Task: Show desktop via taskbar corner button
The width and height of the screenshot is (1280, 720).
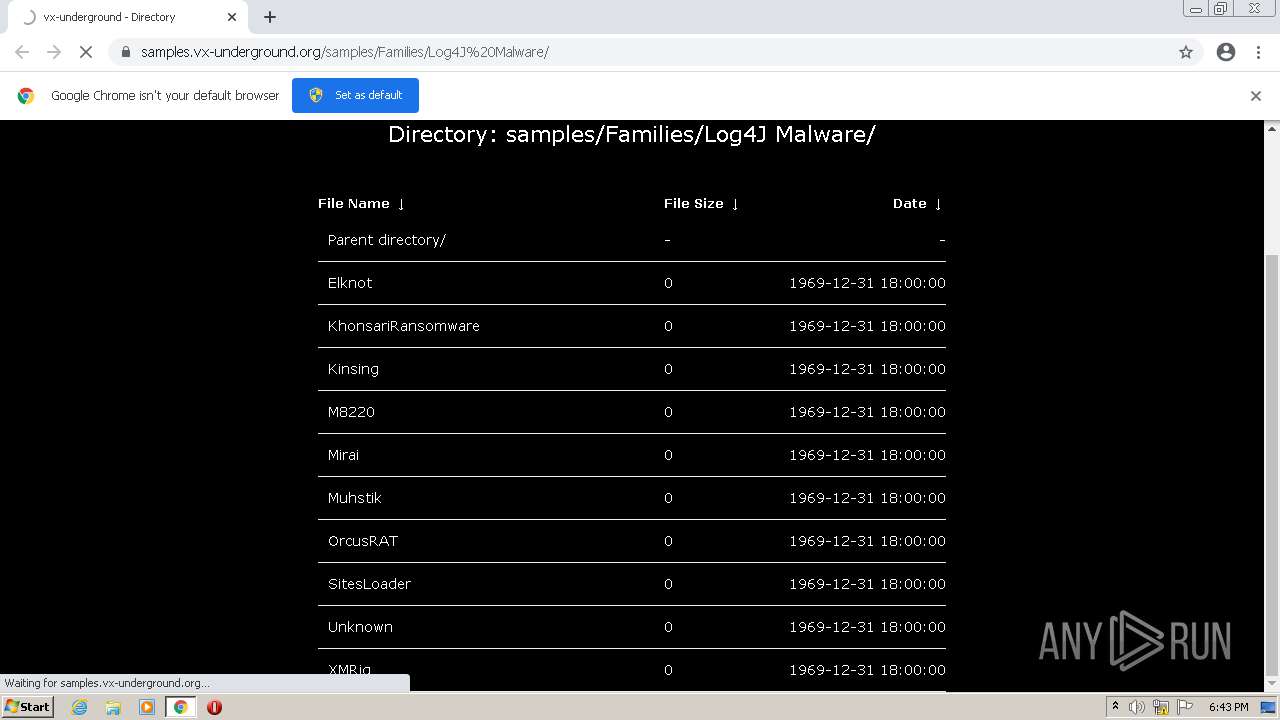Action: coord(1269,707)
